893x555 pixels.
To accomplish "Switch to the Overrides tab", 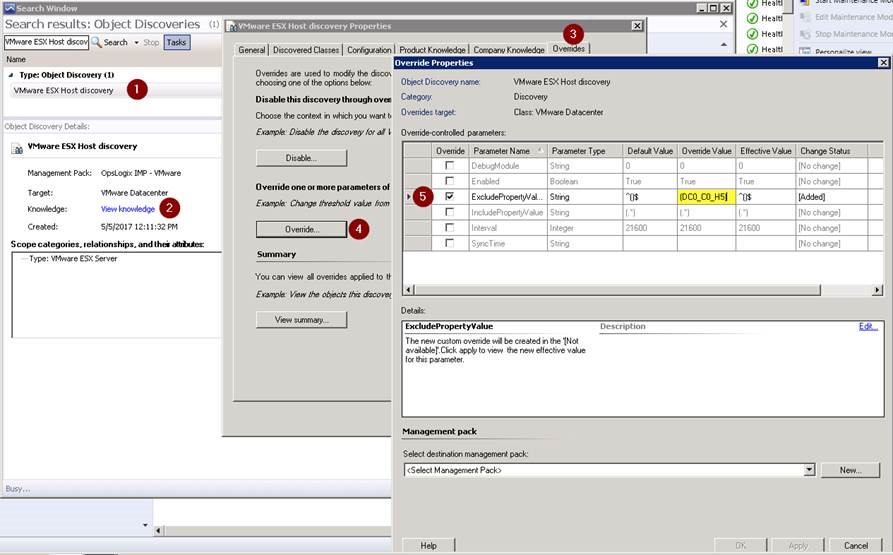I will pyautogui.click(x=569, y=49).
